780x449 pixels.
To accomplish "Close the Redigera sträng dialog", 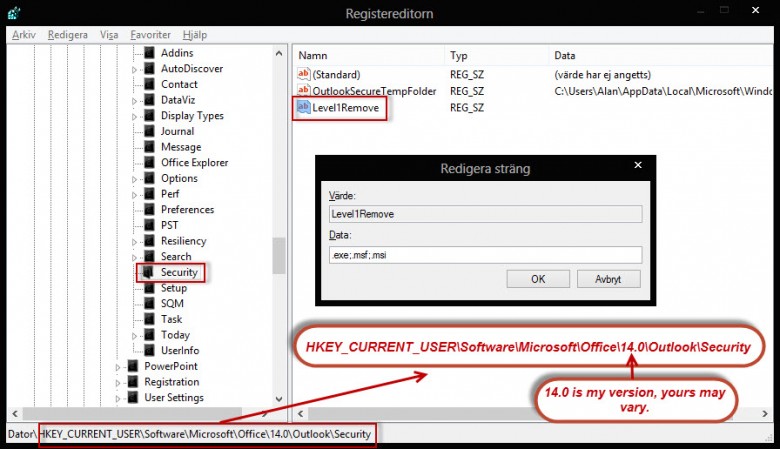I will point(638,165).
